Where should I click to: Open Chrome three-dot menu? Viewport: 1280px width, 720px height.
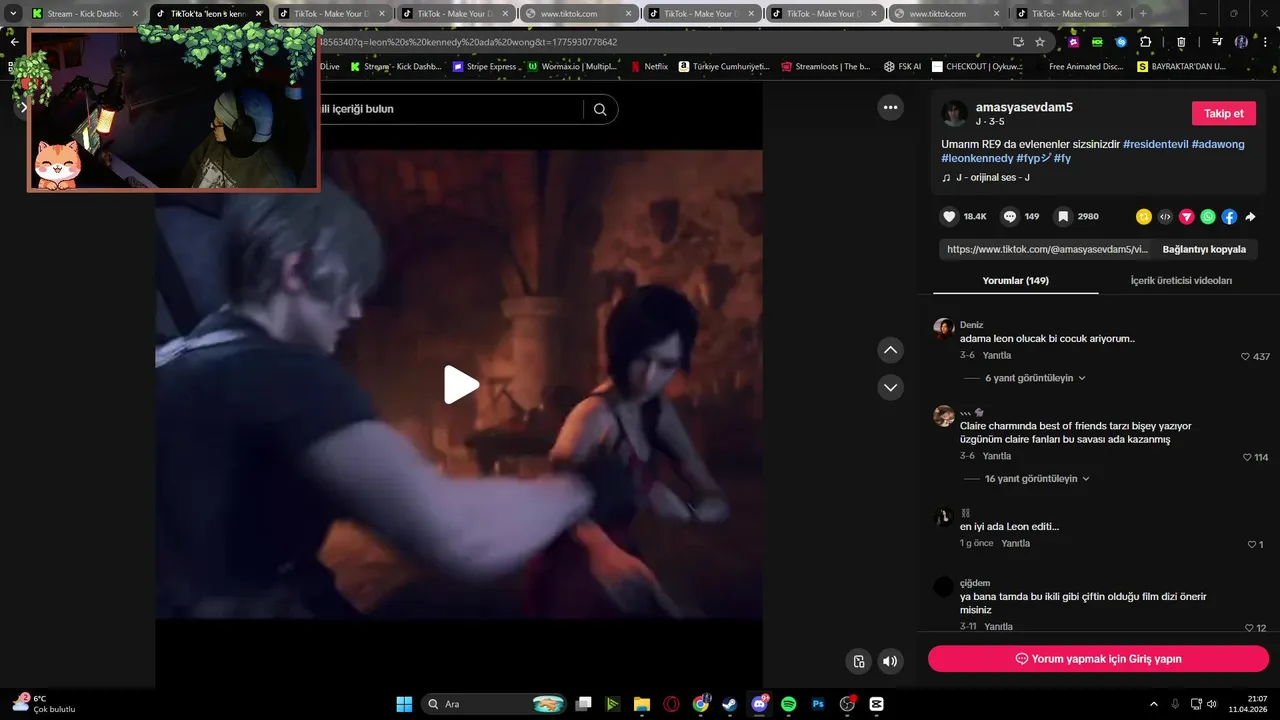[x=1265, y=42]
